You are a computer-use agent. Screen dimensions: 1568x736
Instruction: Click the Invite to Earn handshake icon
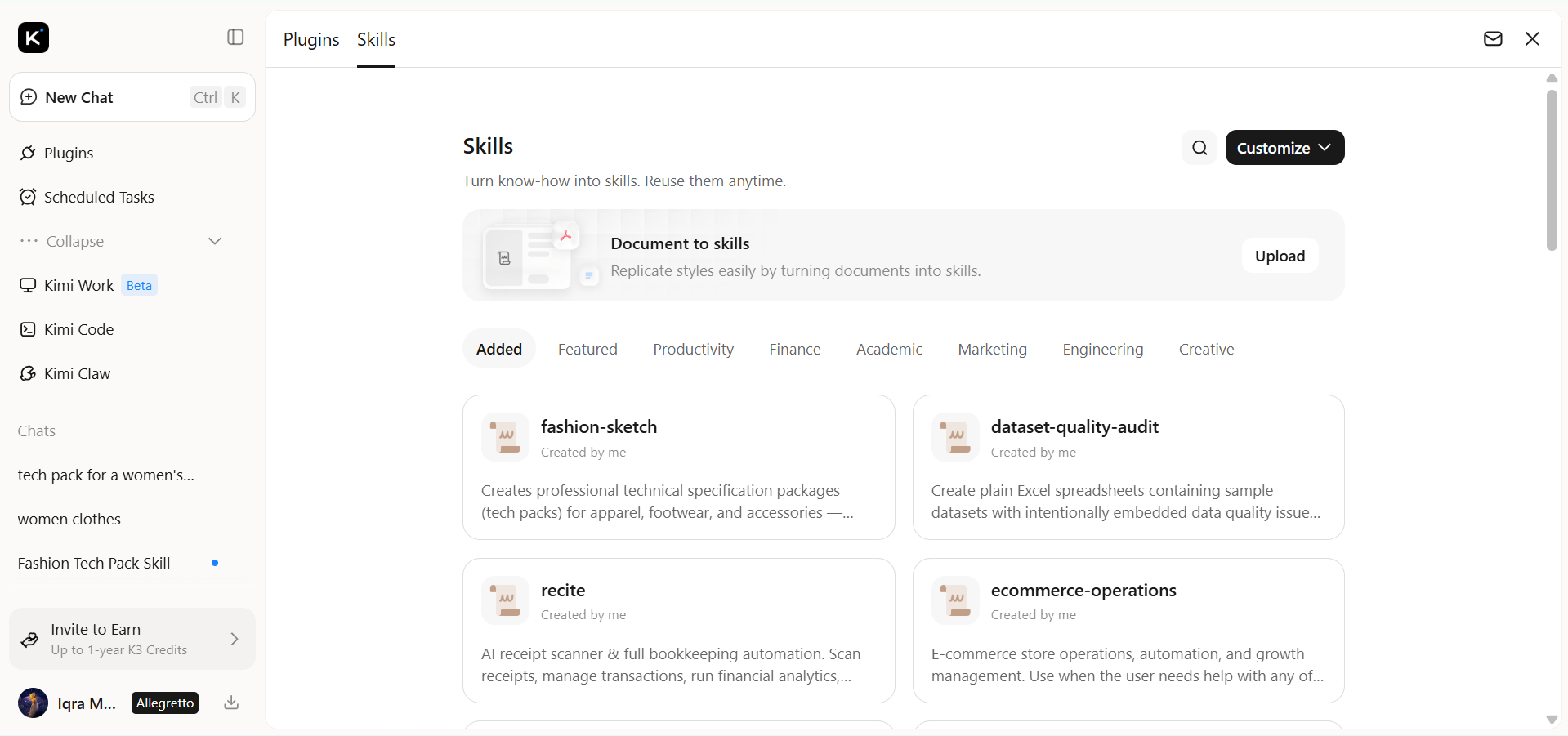point(29,640)
